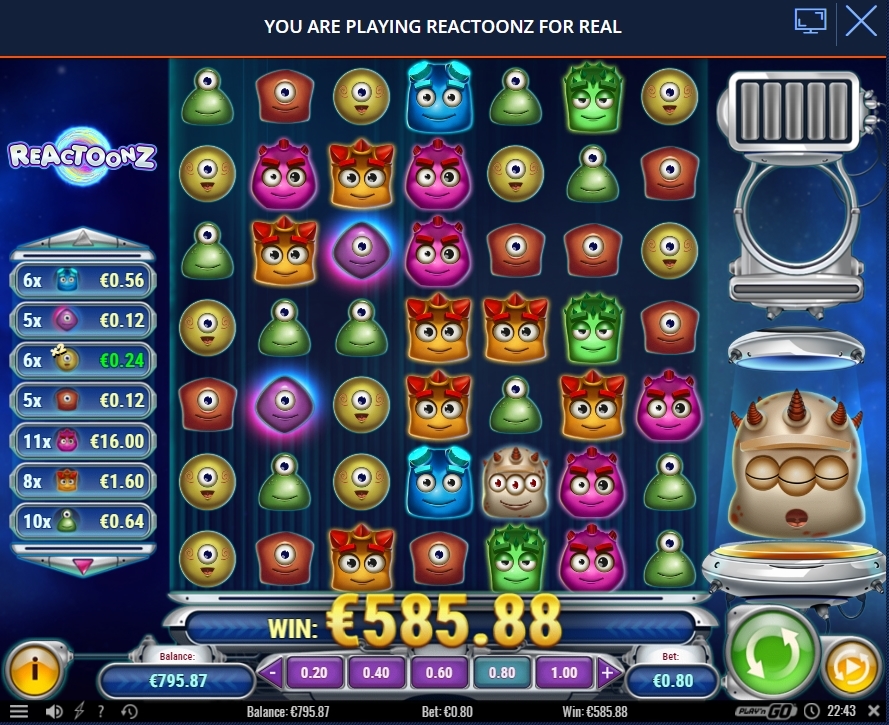Open the yellow info paytable button
Viewport: 889px width, 725px height.
click(35, 671)
